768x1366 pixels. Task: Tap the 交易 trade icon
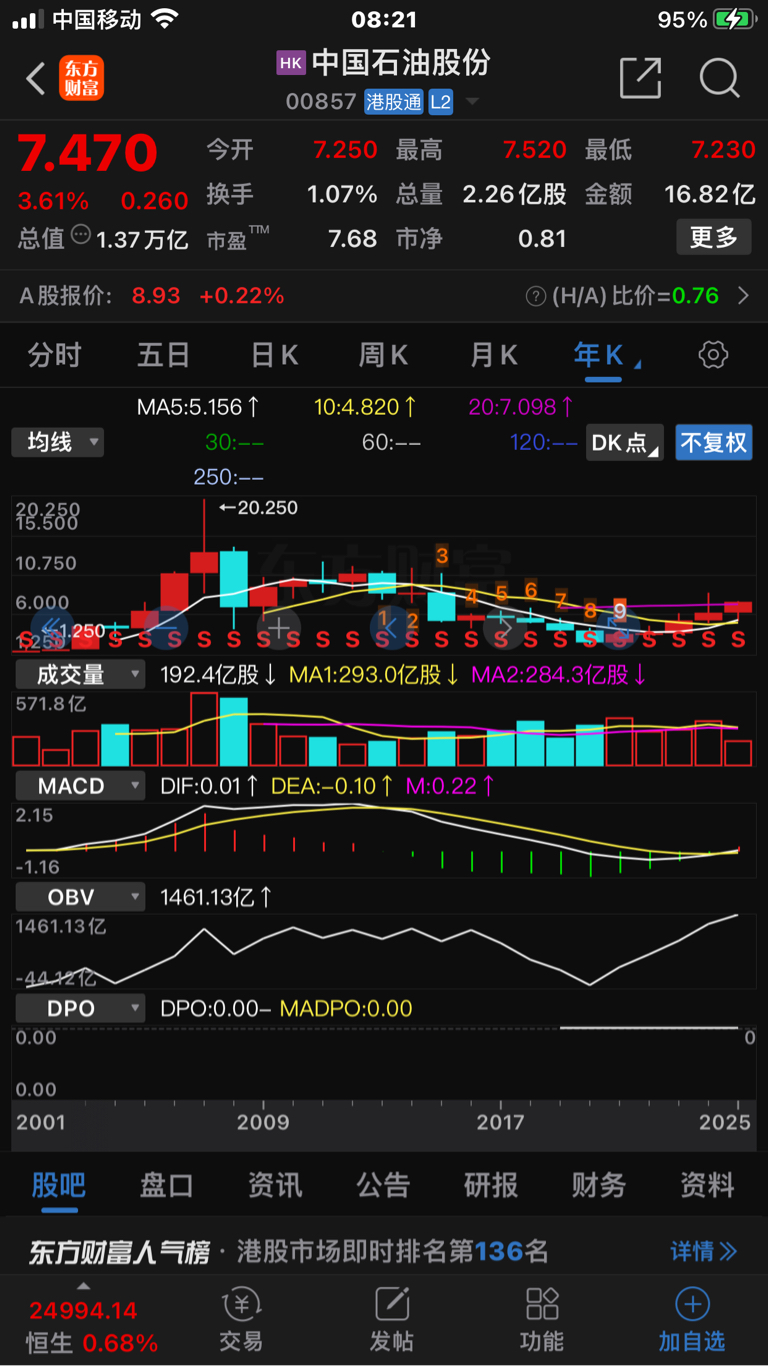[240, 1304]
